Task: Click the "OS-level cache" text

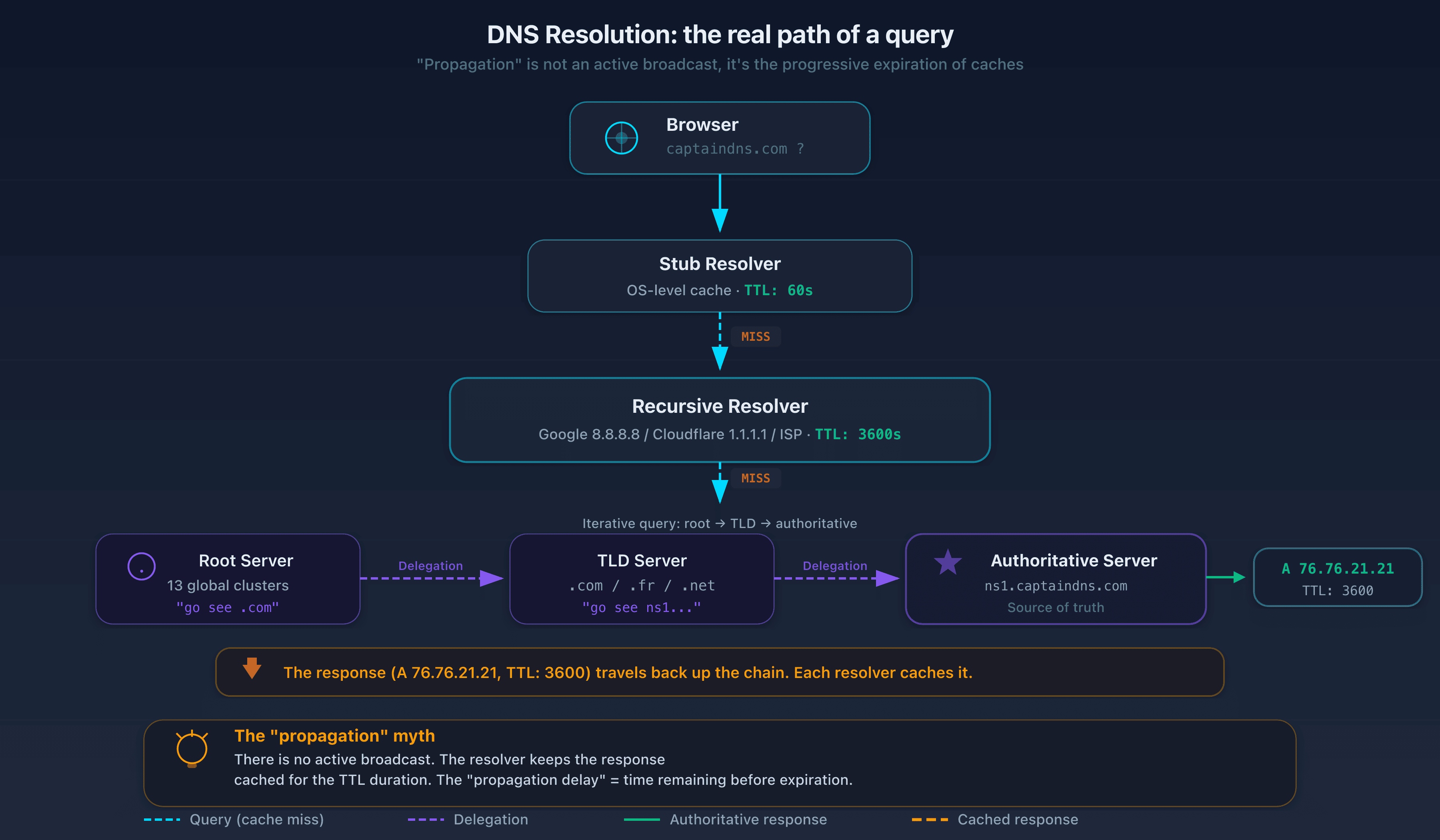Action: tap(678, 290)
